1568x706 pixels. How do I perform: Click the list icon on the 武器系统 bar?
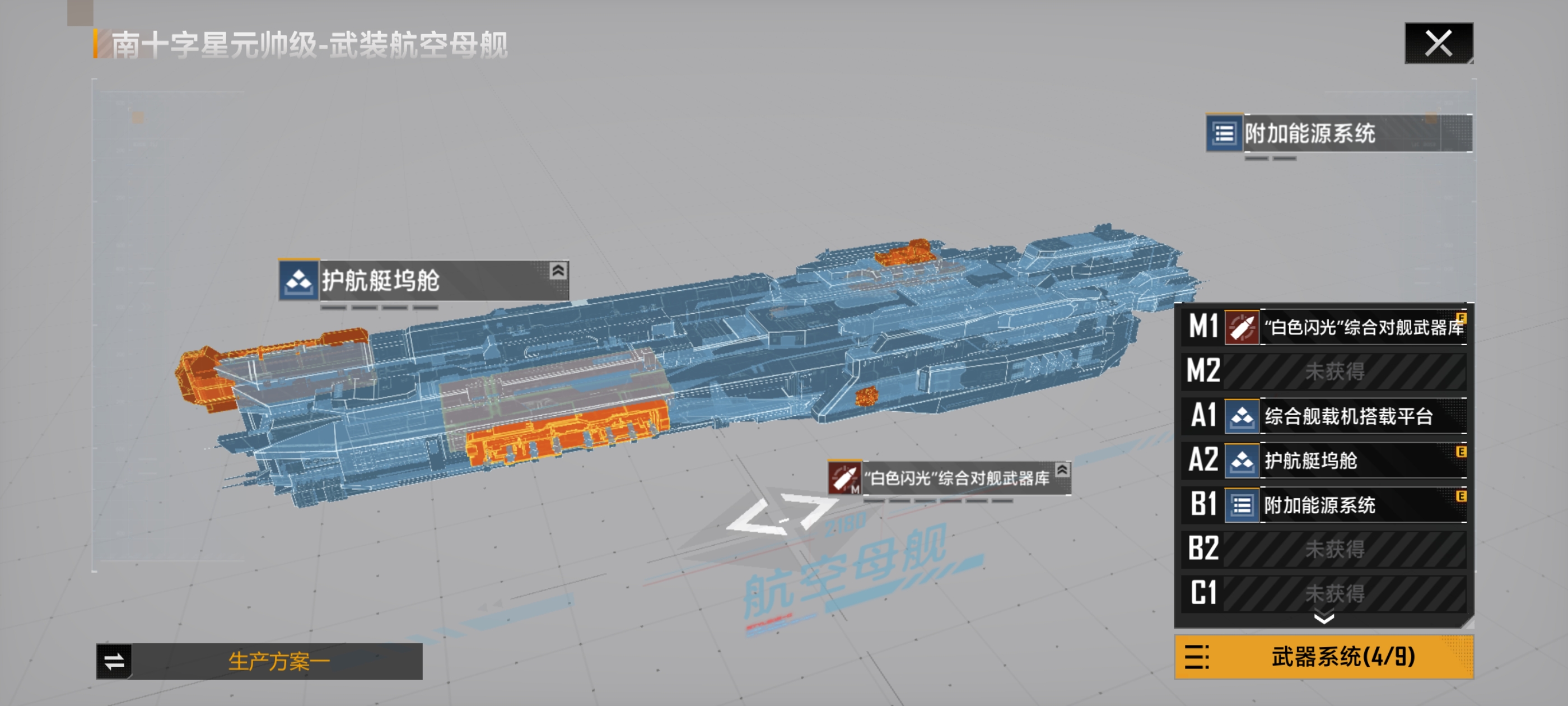point(1197,657)
